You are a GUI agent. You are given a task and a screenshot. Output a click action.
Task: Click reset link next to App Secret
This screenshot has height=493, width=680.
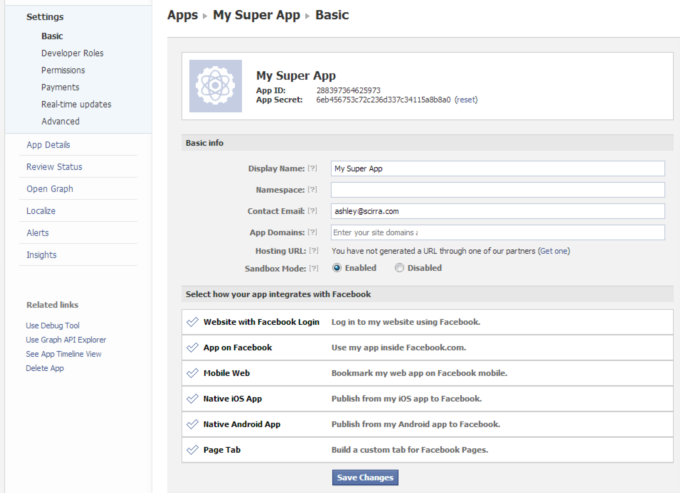(466, 100)
